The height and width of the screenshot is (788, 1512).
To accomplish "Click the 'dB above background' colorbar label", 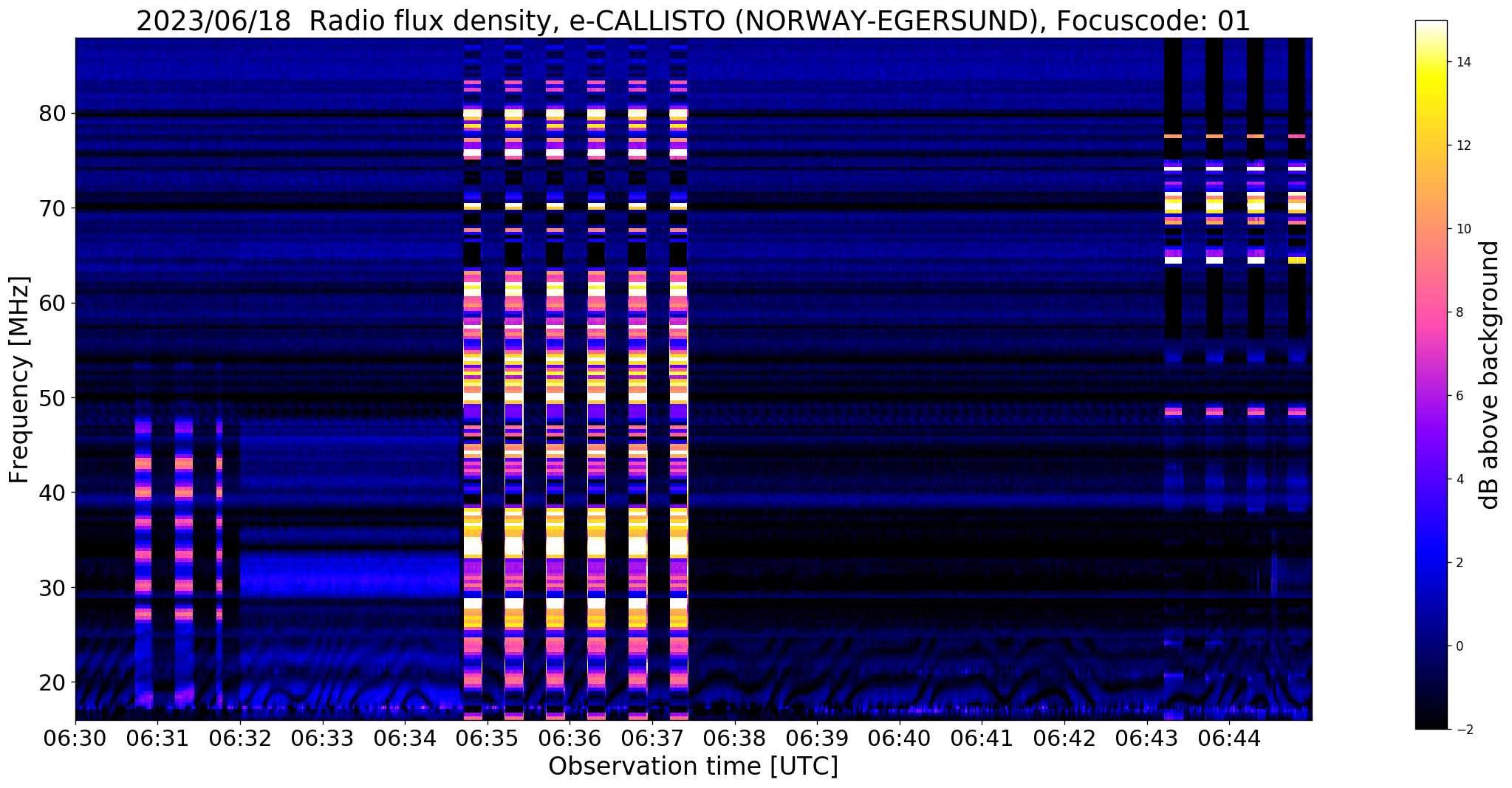I will 1491,375.
